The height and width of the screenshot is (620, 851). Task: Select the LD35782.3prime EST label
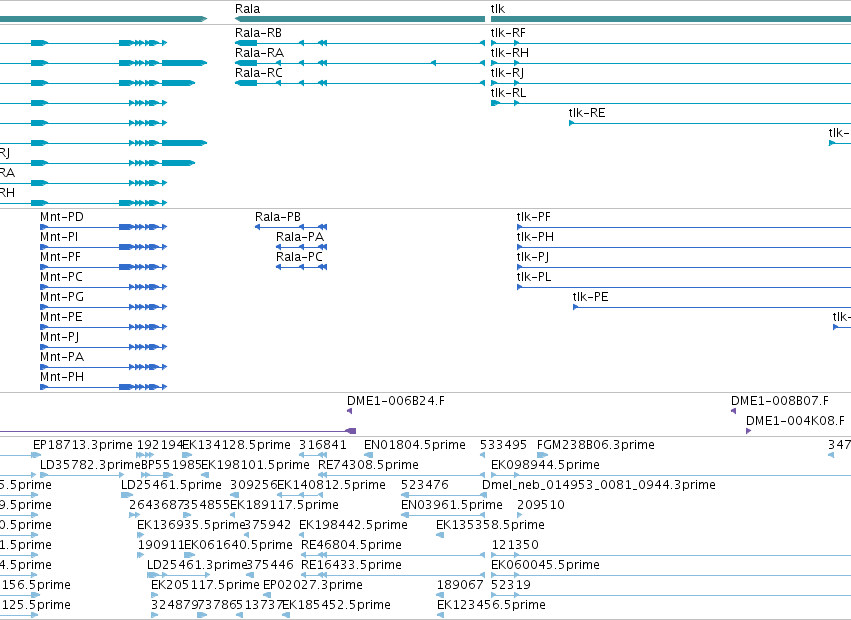[x=91, y=465]
